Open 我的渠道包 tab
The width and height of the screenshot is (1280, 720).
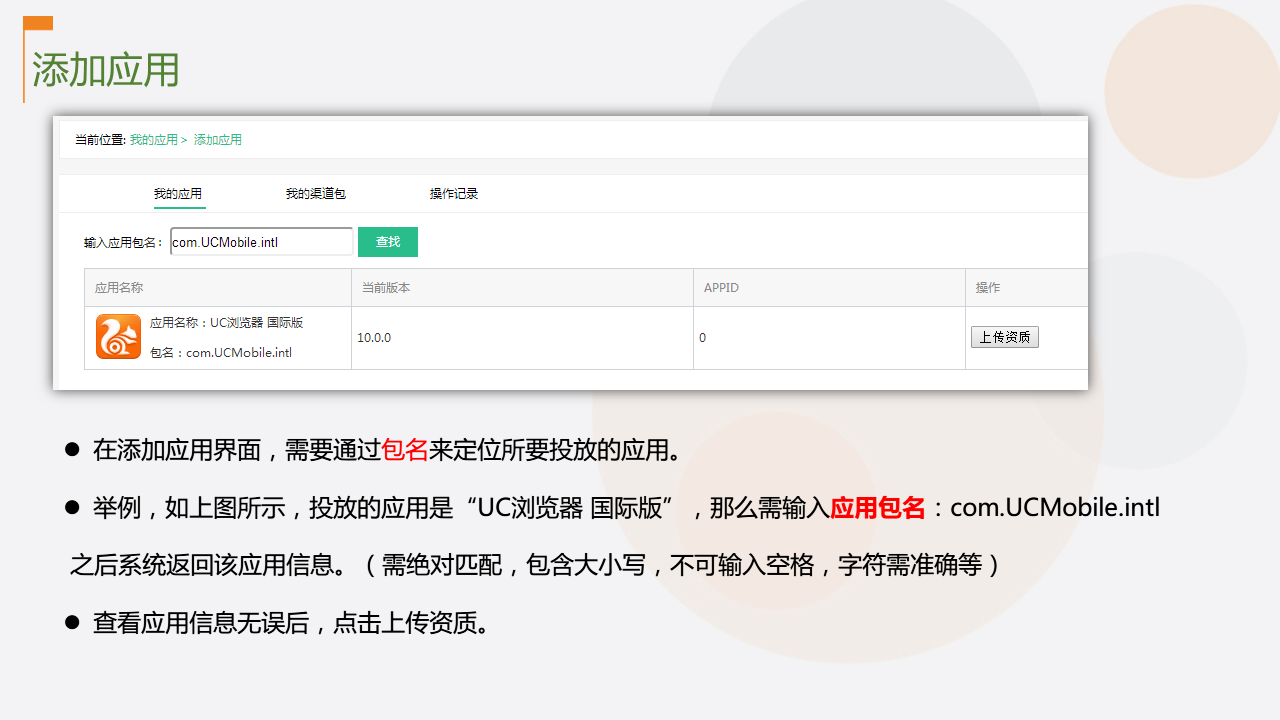[316, 194]
